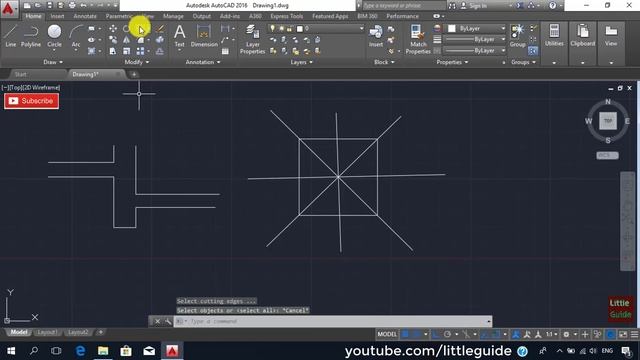640x360 pixels.
Task: Click the Stretch tool icon
Action: (x=113, y=51)
